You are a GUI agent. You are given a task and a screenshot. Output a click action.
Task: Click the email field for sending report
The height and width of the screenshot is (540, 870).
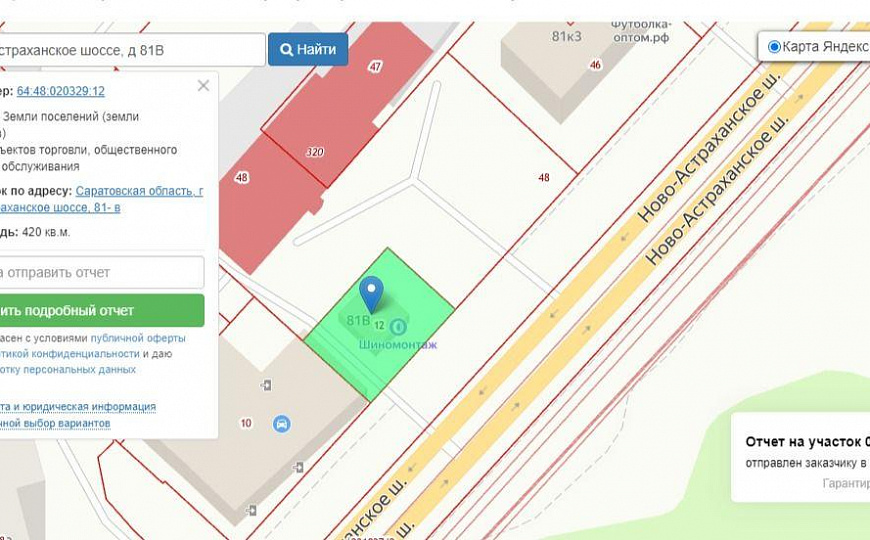[x=102, y=272]
